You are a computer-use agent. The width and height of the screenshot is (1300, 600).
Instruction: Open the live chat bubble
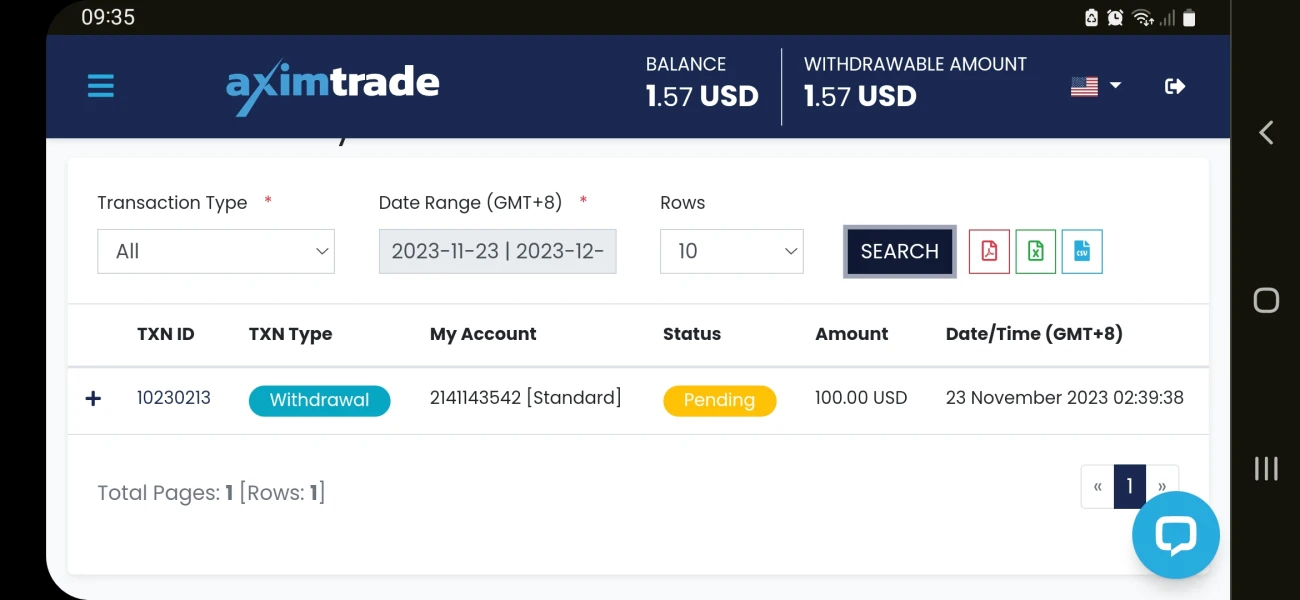point(1175,535)
